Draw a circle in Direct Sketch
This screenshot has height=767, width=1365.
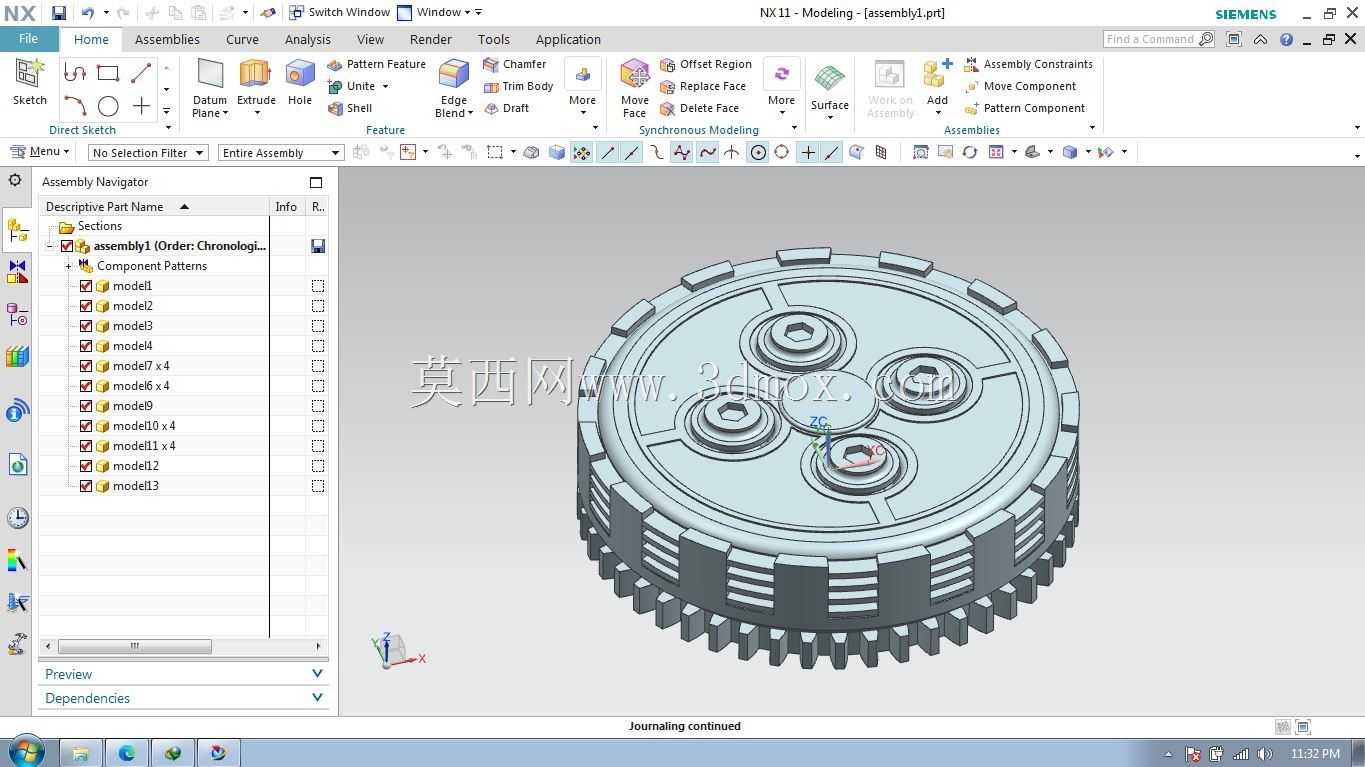pos(108,105)
